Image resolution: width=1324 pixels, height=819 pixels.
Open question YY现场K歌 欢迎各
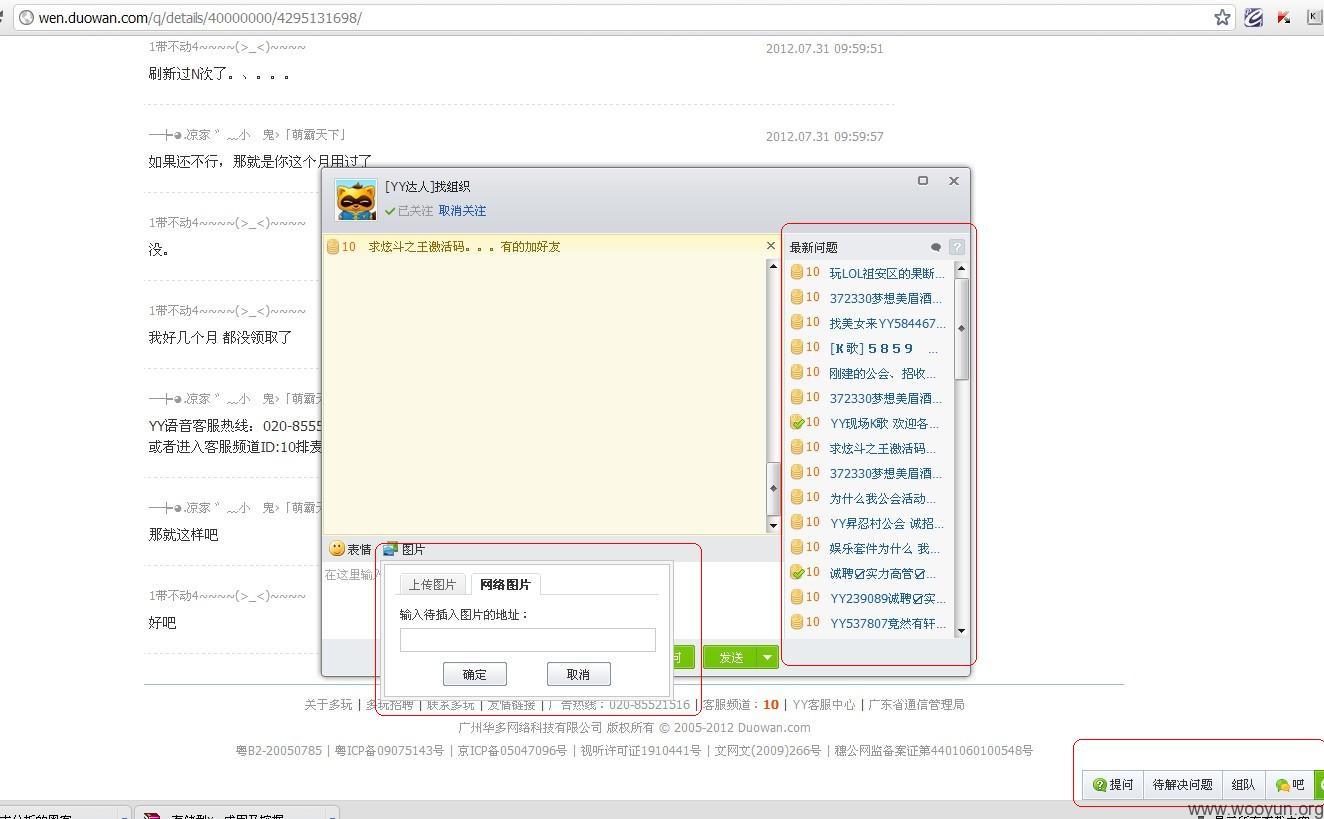point(884,423)
